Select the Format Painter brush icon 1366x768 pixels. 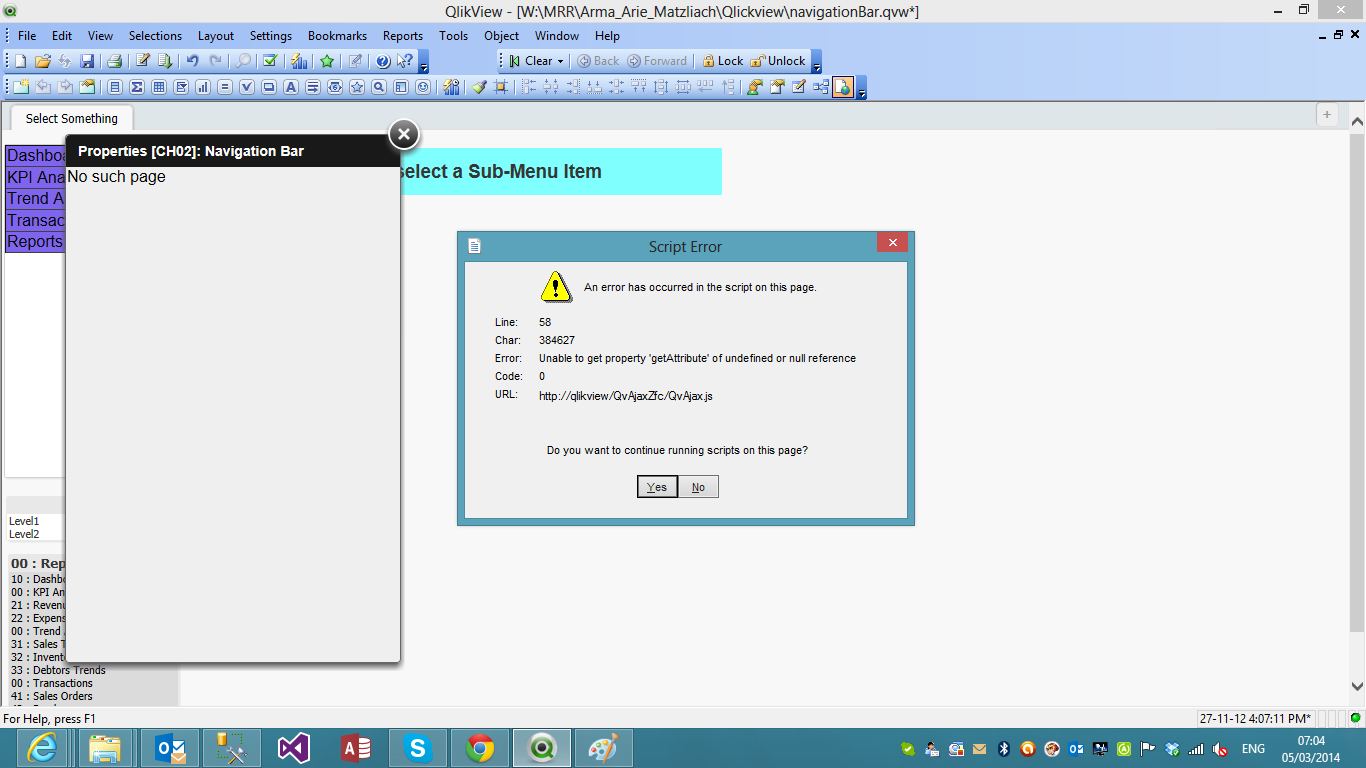480,87
